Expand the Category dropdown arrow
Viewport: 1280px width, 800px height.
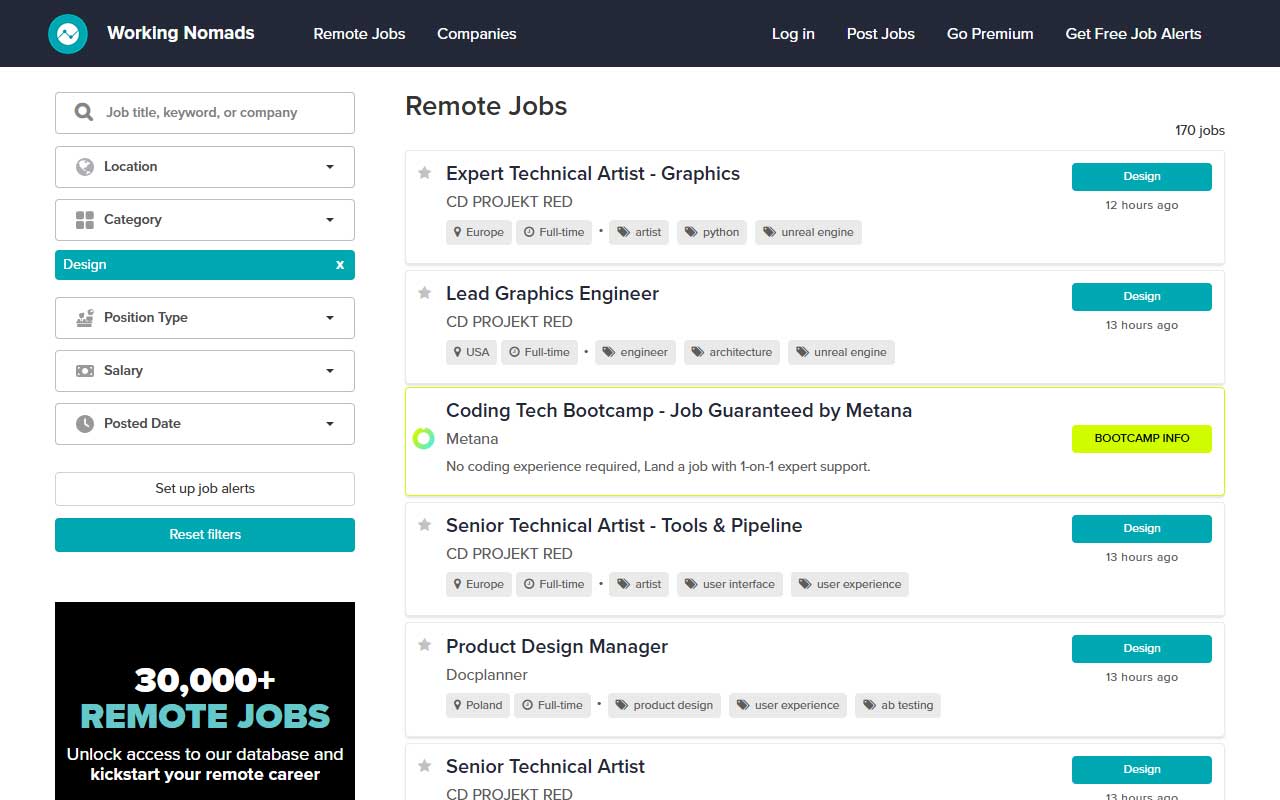pos(330,220)
